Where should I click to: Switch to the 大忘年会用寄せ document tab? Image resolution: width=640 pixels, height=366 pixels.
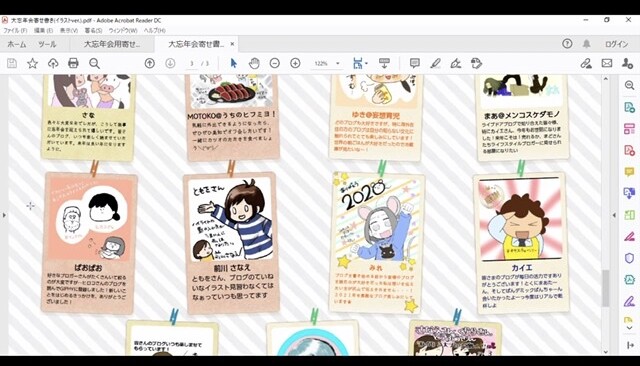pos(112,44)
